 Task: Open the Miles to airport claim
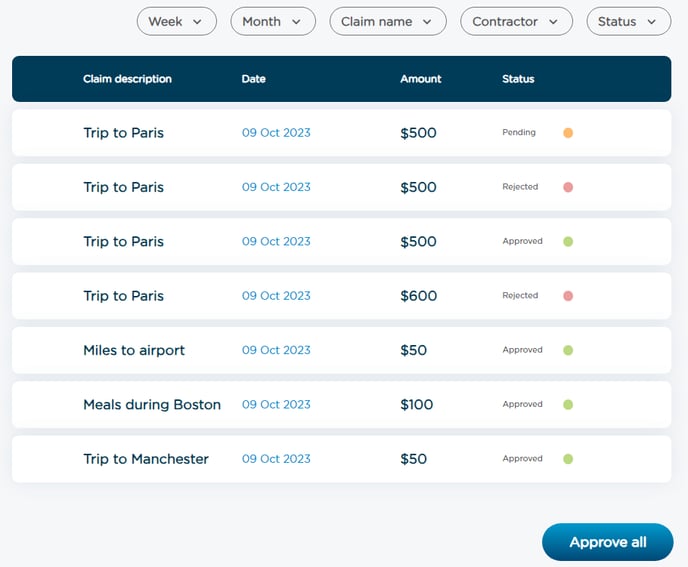tap(134, 350)
